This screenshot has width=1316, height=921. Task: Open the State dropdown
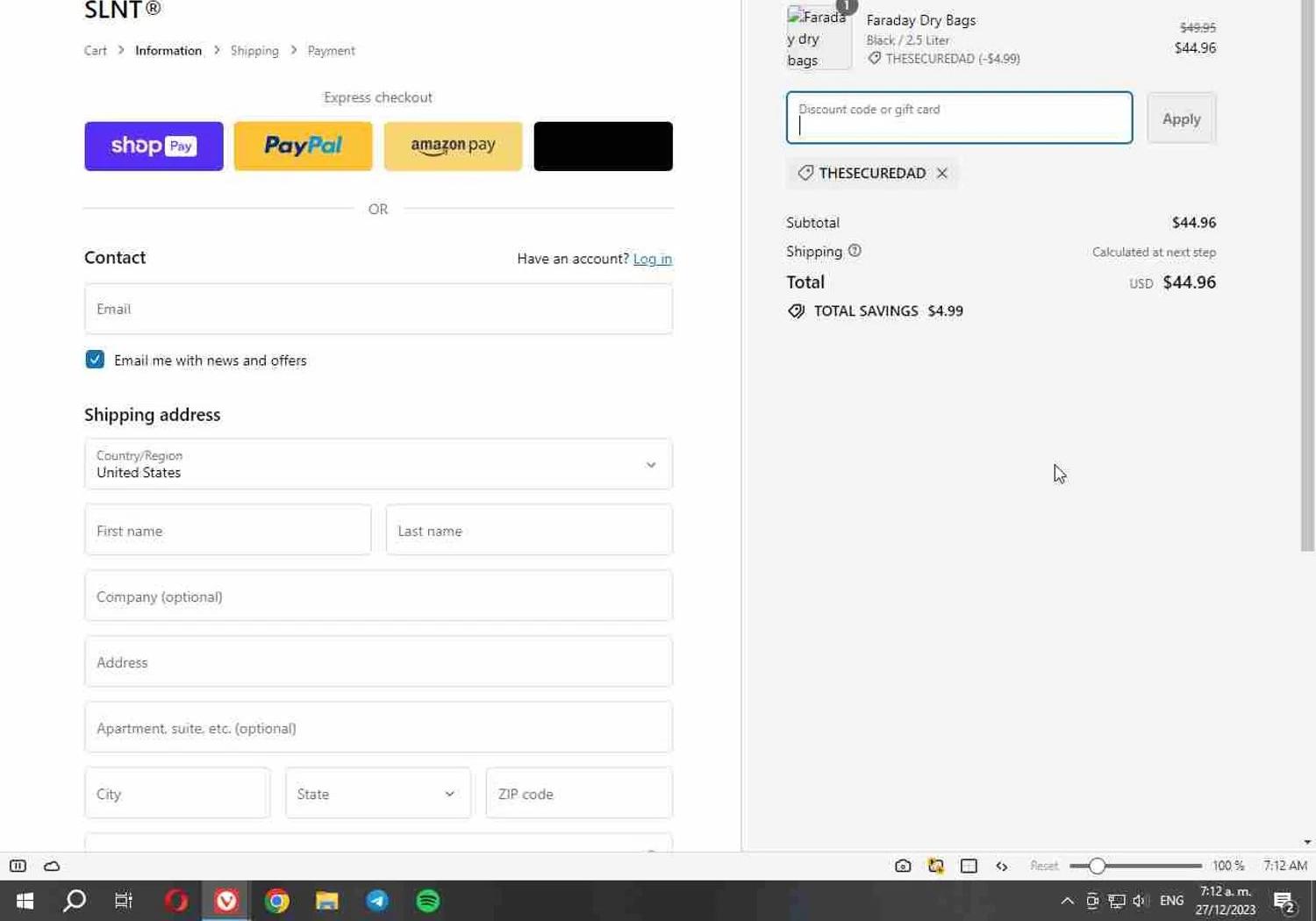coord(377,793)
